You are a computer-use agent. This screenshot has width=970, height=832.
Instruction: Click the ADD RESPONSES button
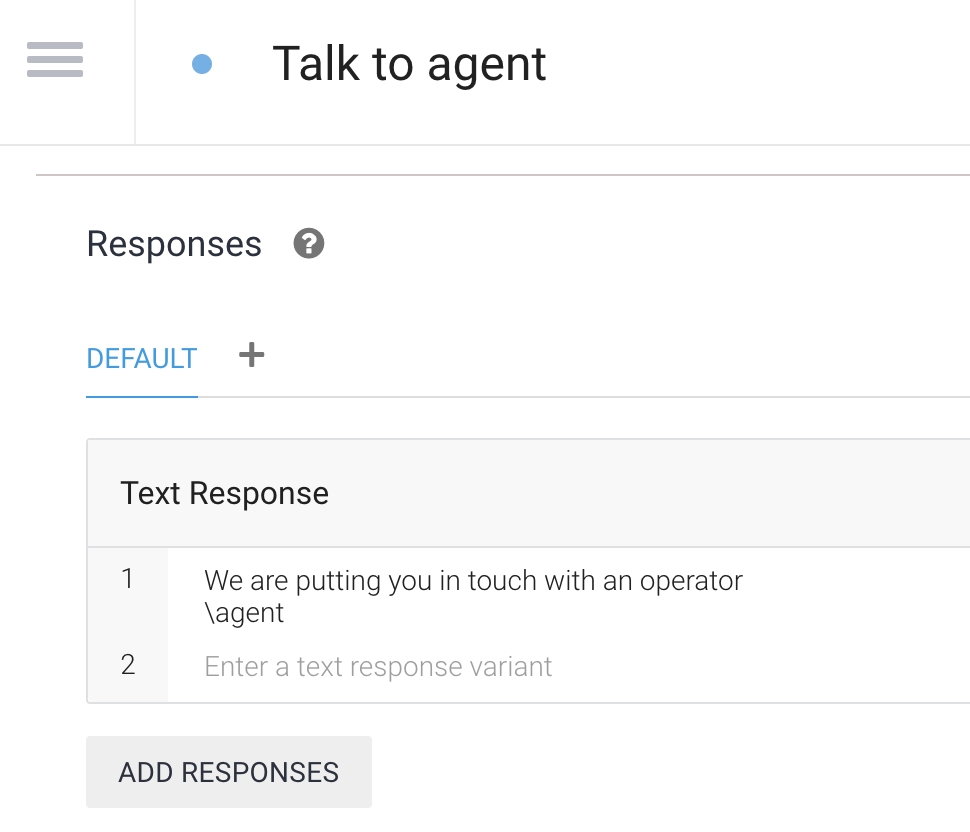coord(229,772)
